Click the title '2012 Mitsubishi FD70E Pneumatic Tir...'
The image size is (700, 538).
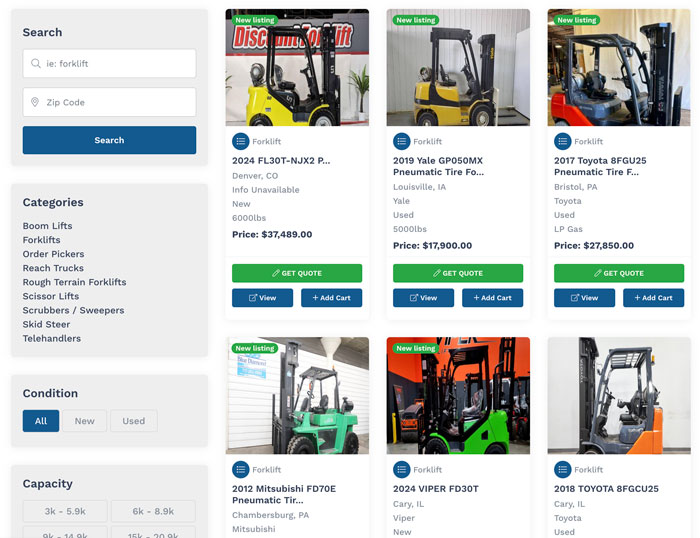284,494
